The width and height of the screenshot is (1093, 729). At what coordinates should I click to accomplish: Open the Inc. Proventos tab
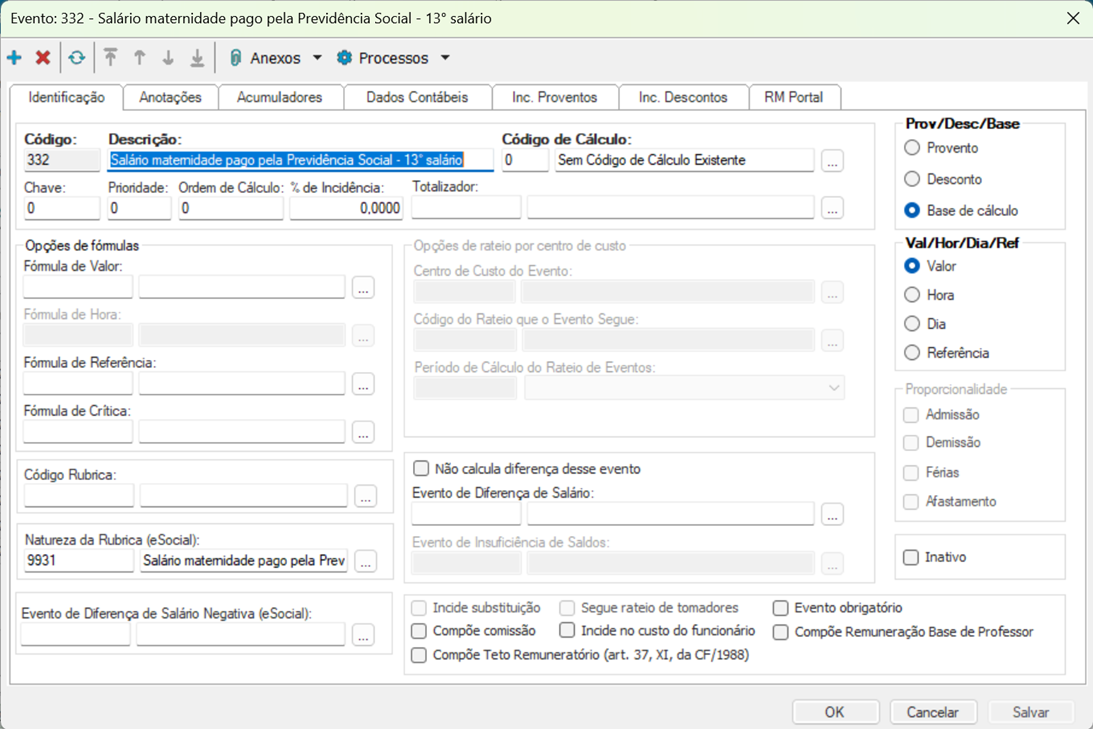tap(554, 98)
